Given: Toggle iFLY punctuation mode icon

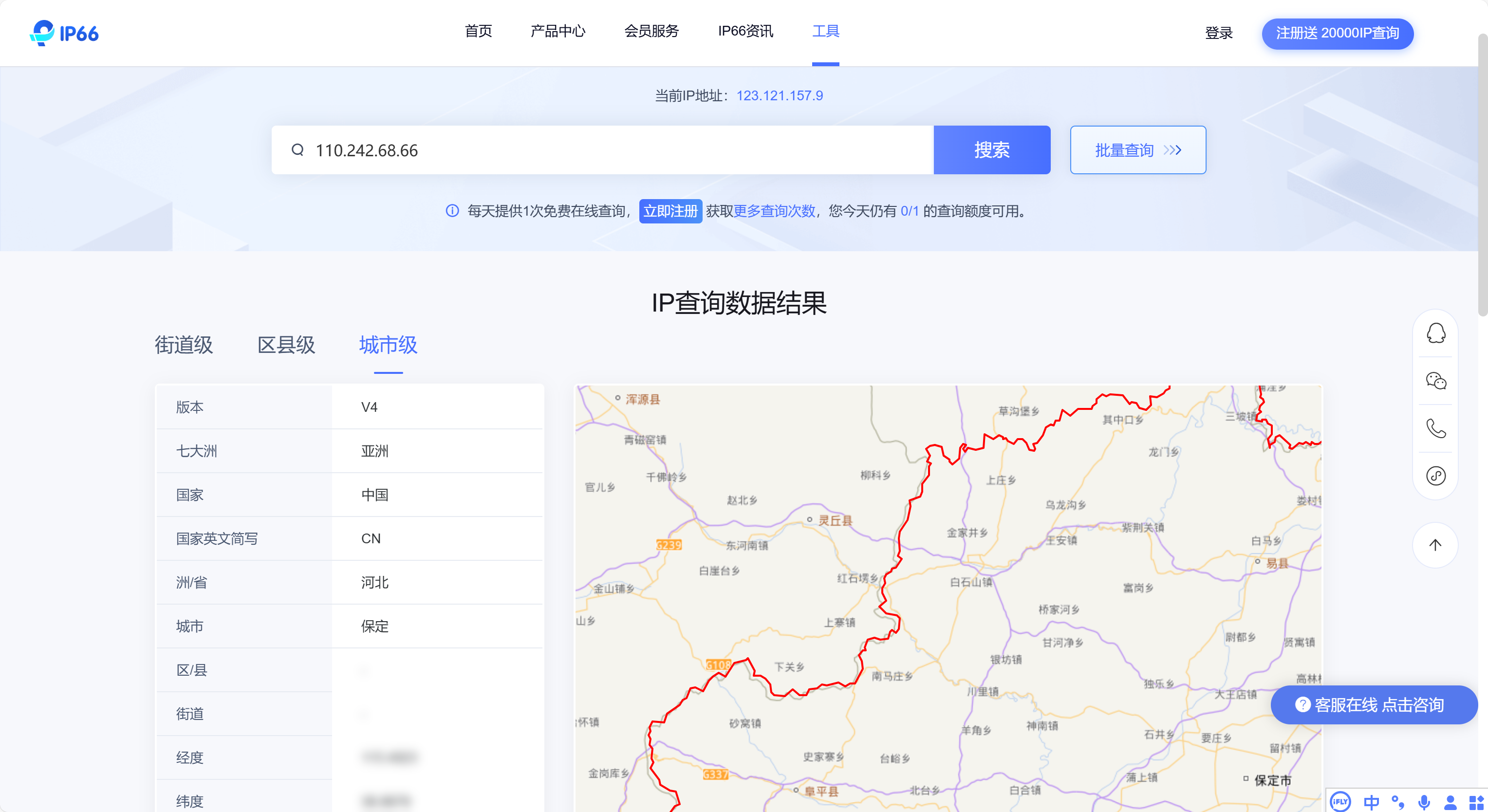Looking at the screenshot, I should tap(1397, 802).
